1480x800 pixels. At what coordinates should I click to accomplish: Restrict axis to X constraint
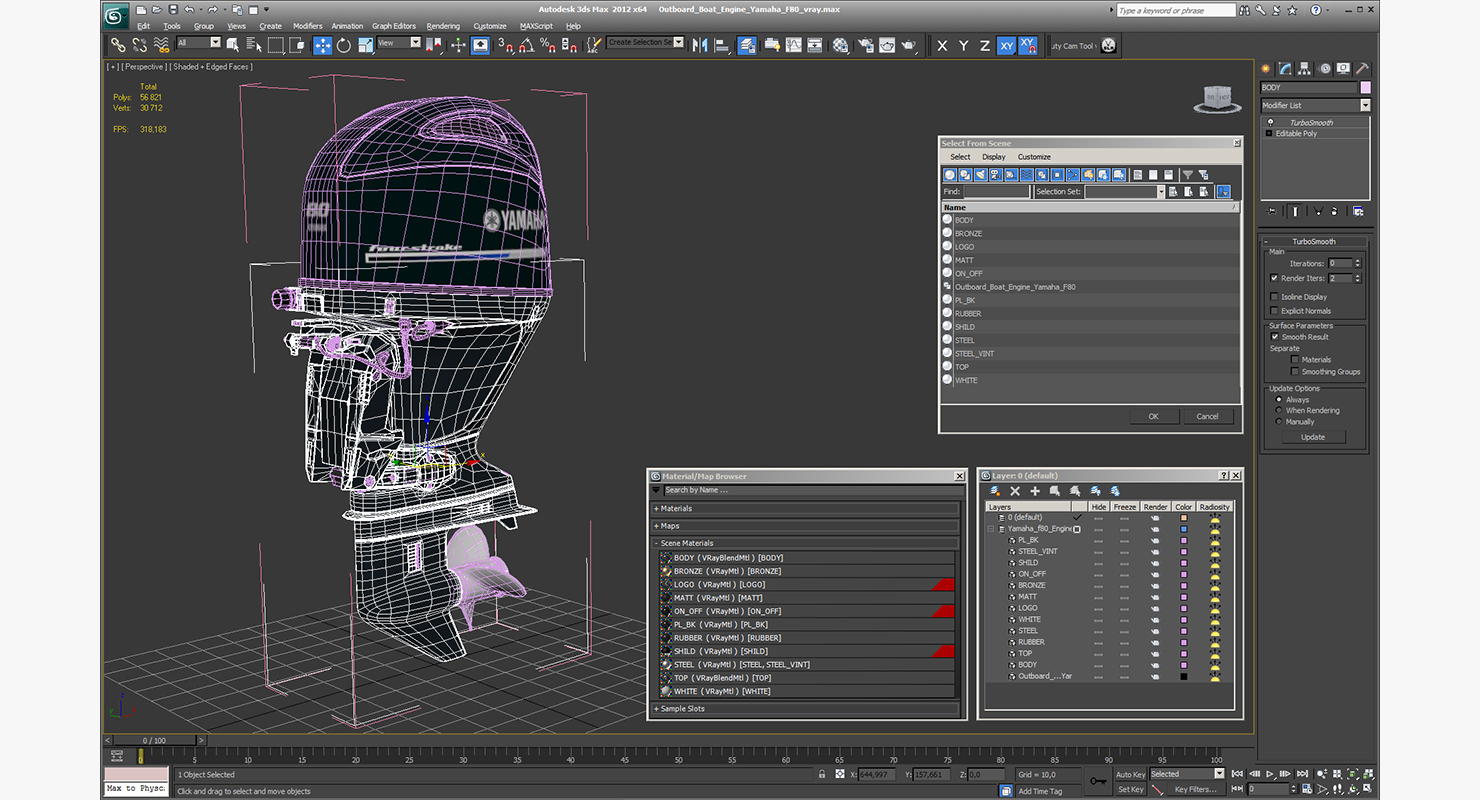point(942,45)
